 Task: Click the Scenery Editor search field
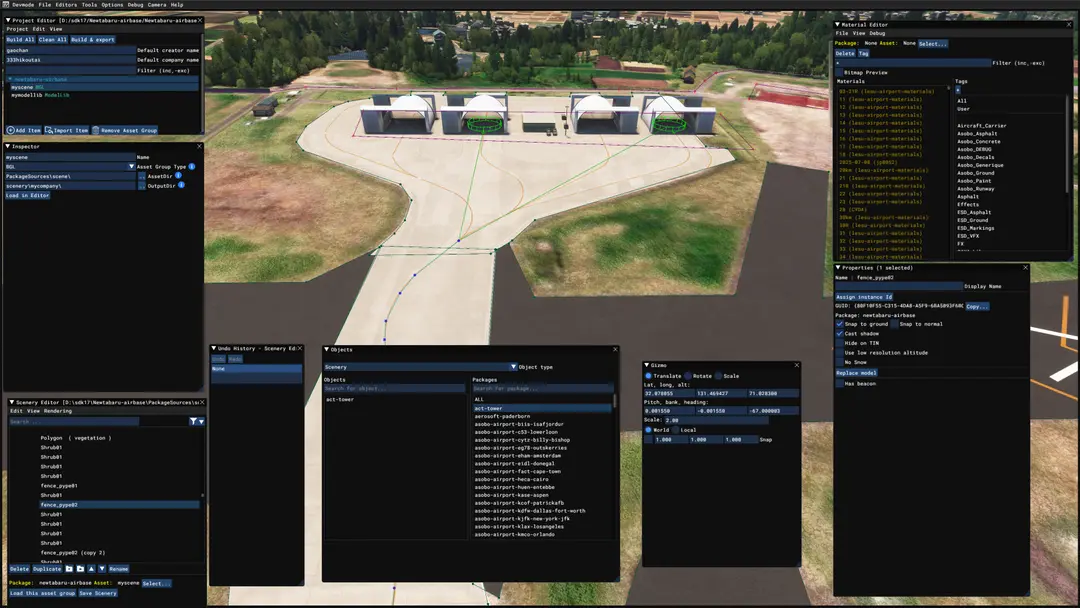(74, 421)
